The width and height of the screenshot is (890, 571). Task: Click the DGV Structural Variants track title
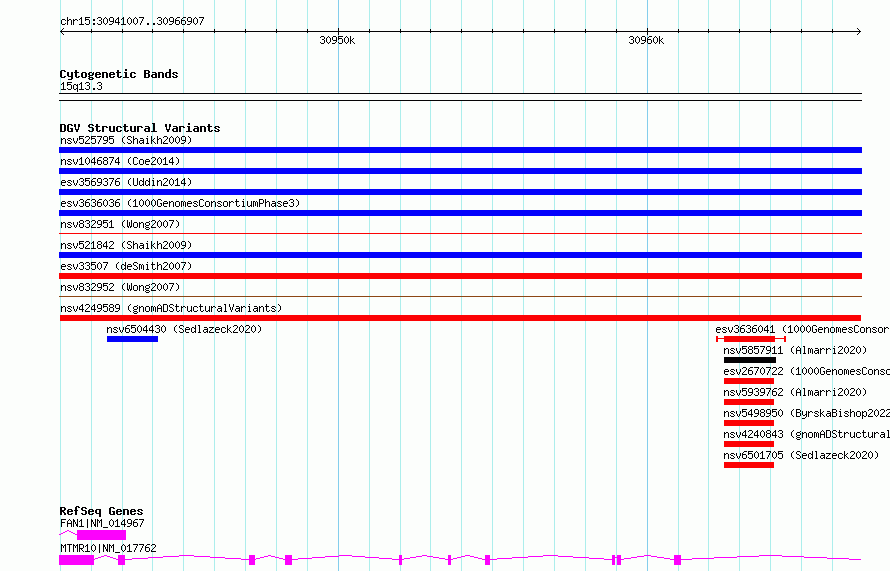click(140, 128)
